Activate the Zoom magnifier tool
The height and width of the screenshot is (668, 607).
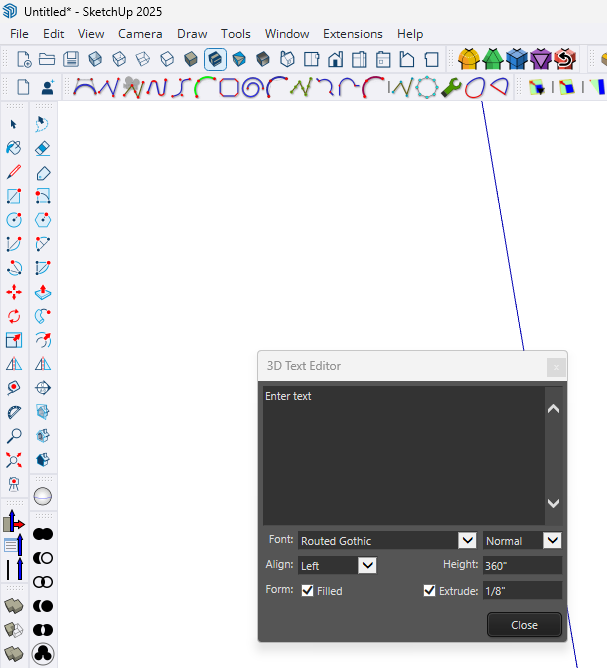tap(14, 436)
